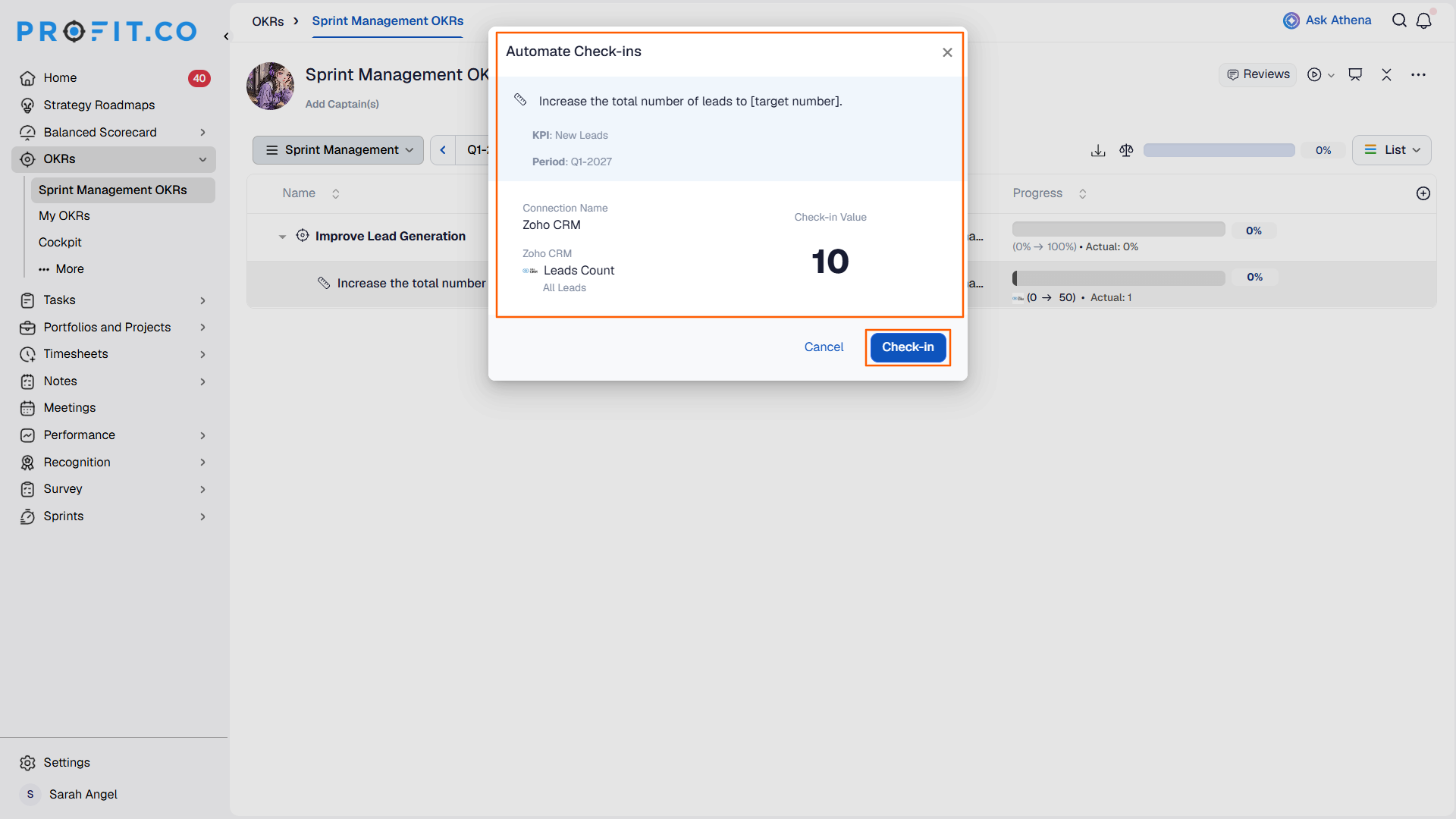1456x819 pixels.
Task: Open the Sprint Management dropdown
Action: click(x=338, y=150)
